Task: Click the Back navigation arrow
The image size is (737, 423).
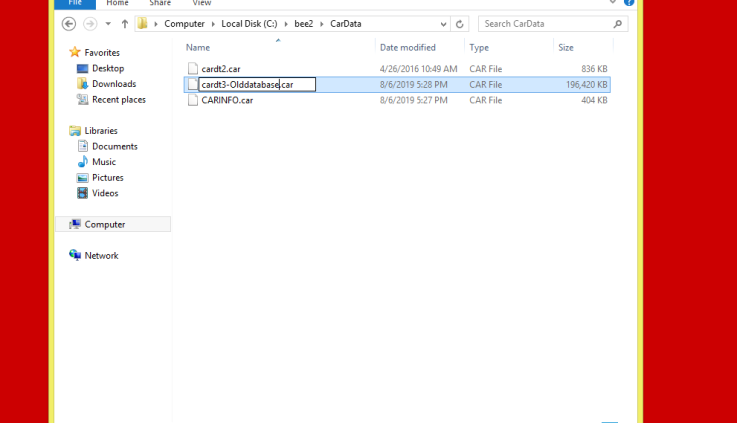Action: point(69,24)
